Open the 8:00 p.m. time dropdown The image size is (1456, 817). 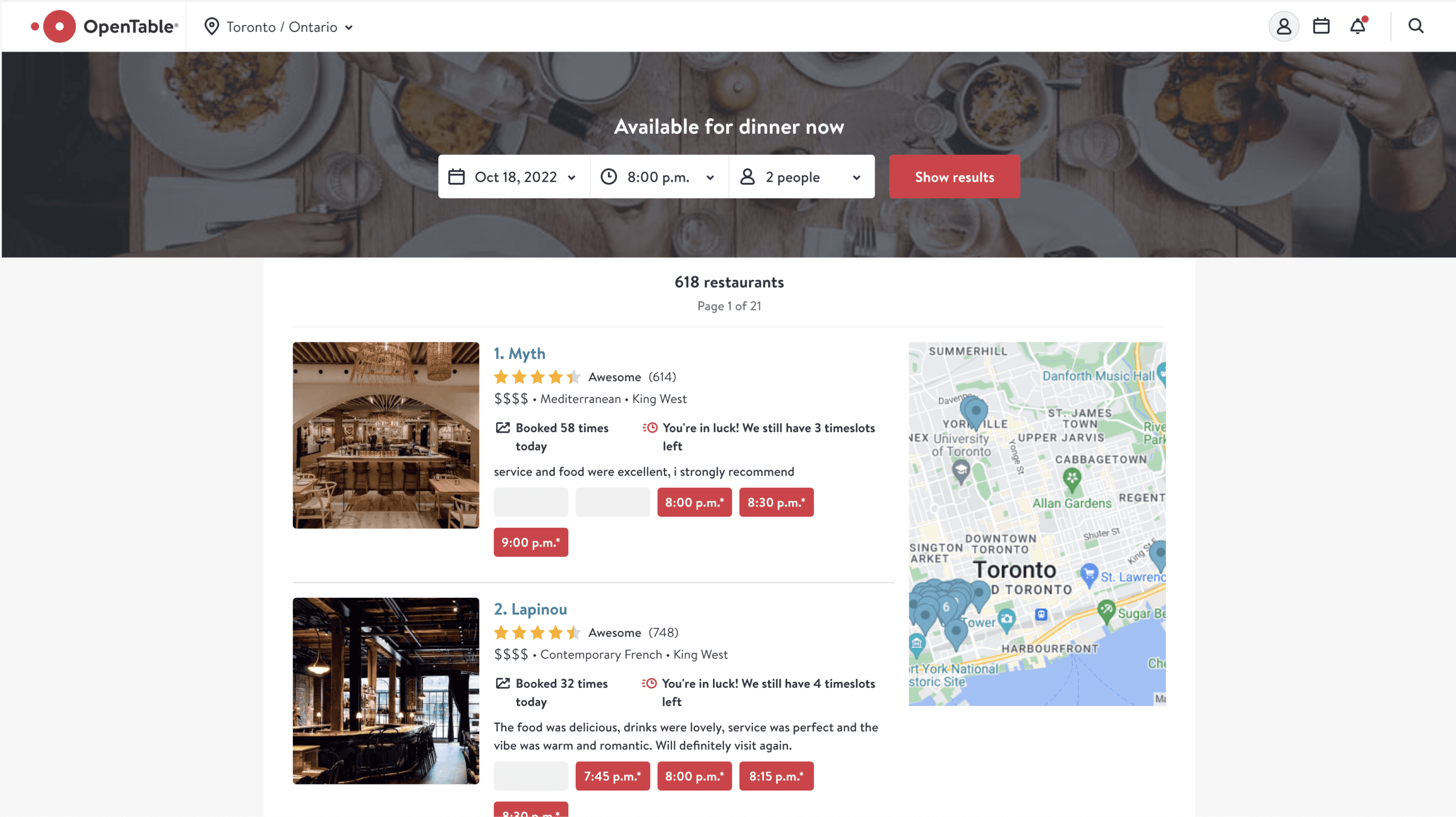point(658,177)
